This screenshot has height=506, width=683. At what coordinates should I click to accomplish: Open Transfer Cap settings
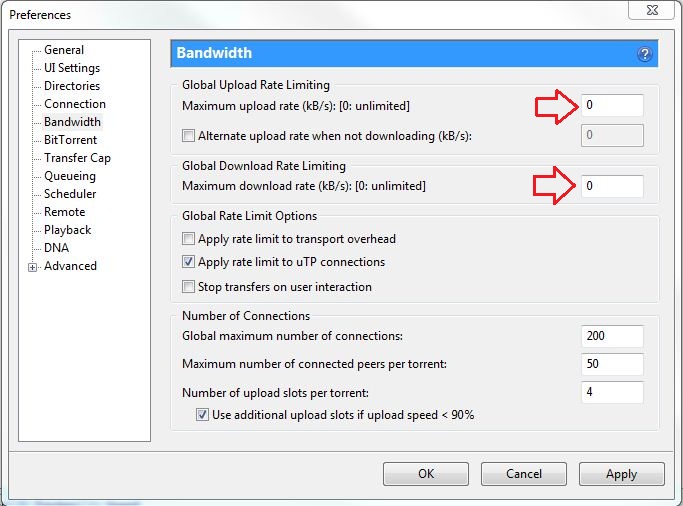[78, 158]
